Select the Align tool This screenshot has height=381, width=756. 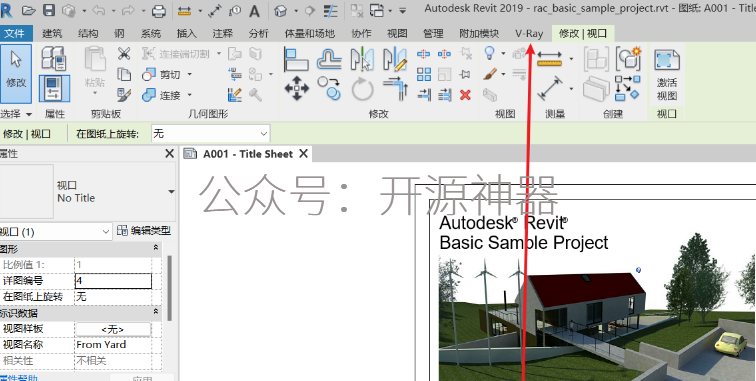[x=296, y=58]
